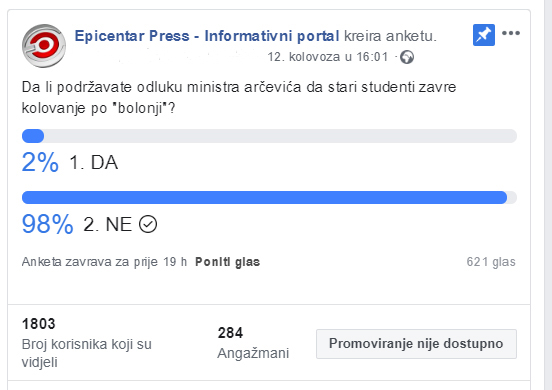Click the checkmark icon next to NE
Image resolution: width=552 pixels, height=390 pixels.
click(x=148, y=224)
